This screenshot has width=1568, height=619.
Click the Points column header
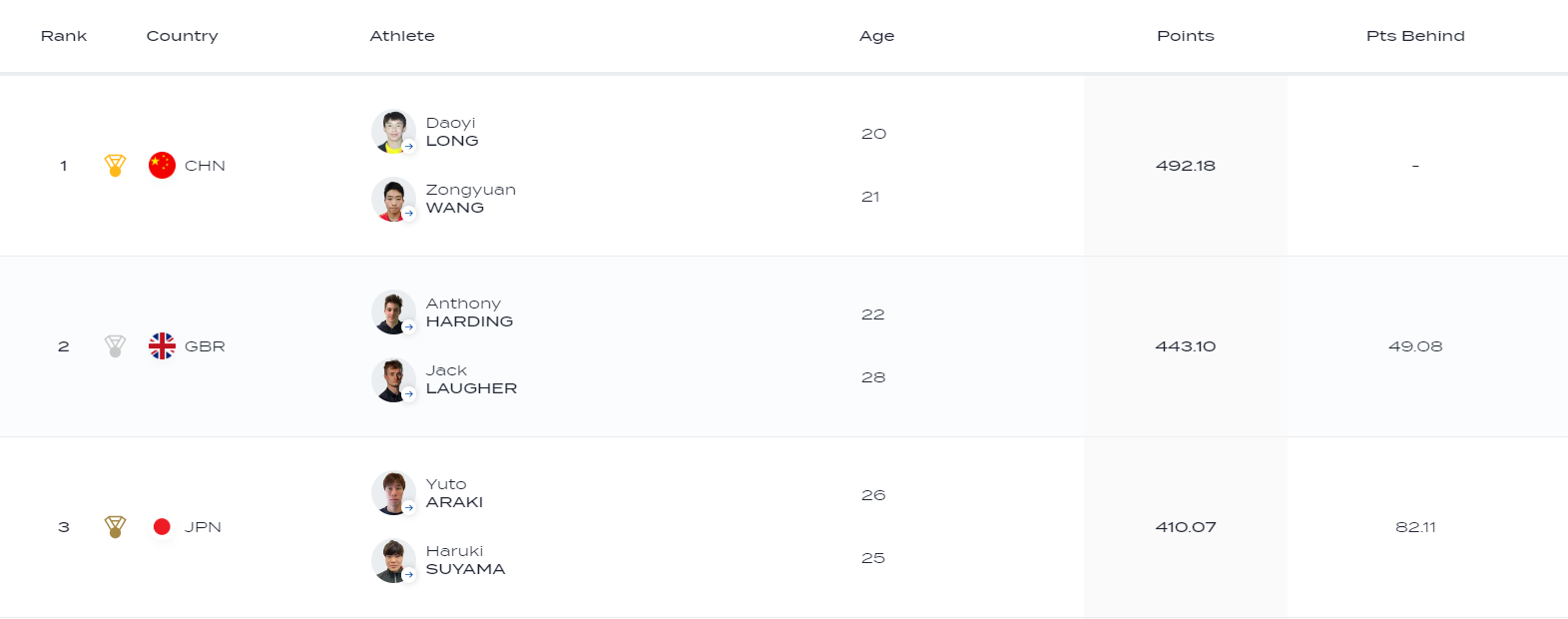(1185, 36)
